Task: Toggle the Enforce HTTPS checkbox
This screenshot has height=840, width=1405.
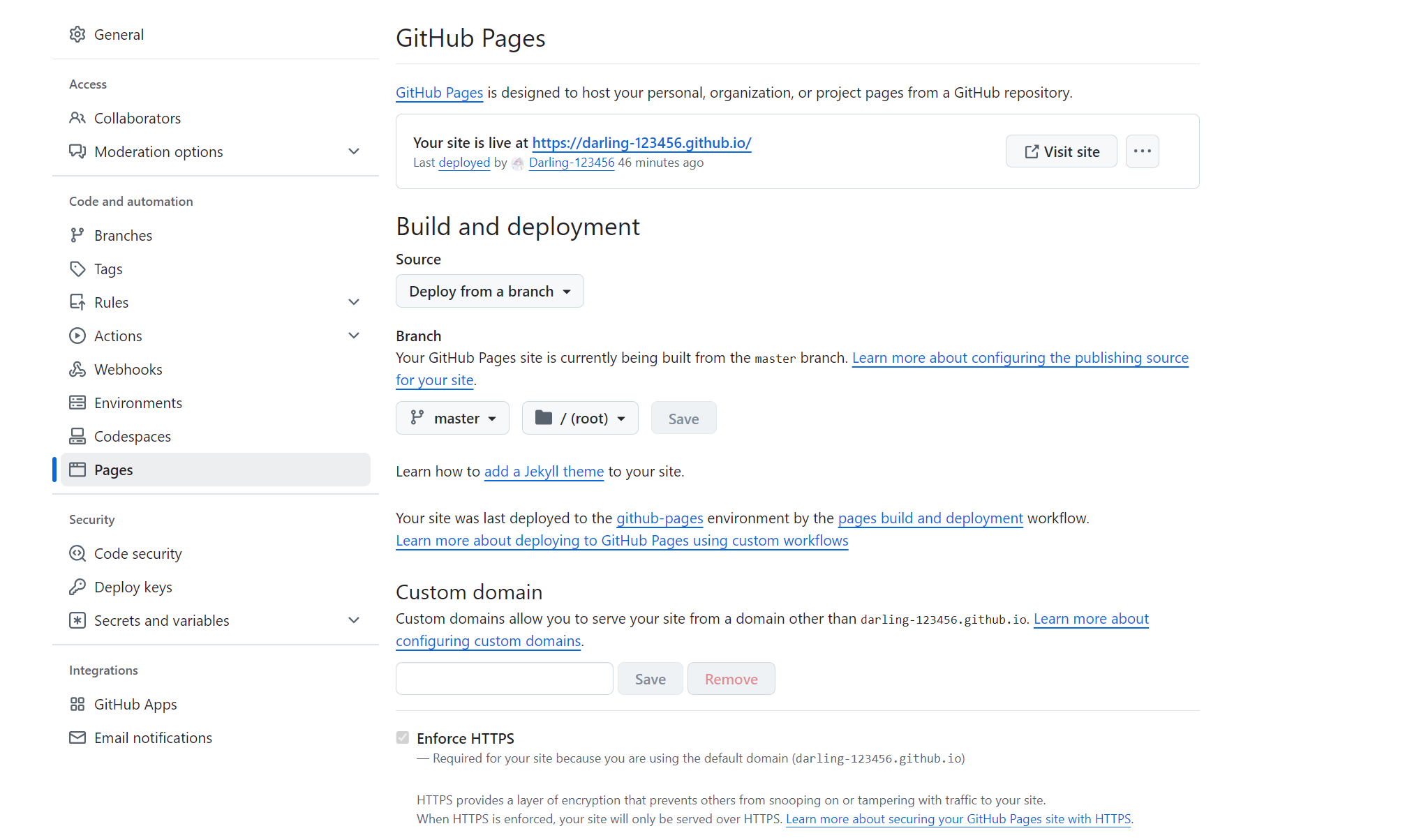Action: (x=403, y=737)
